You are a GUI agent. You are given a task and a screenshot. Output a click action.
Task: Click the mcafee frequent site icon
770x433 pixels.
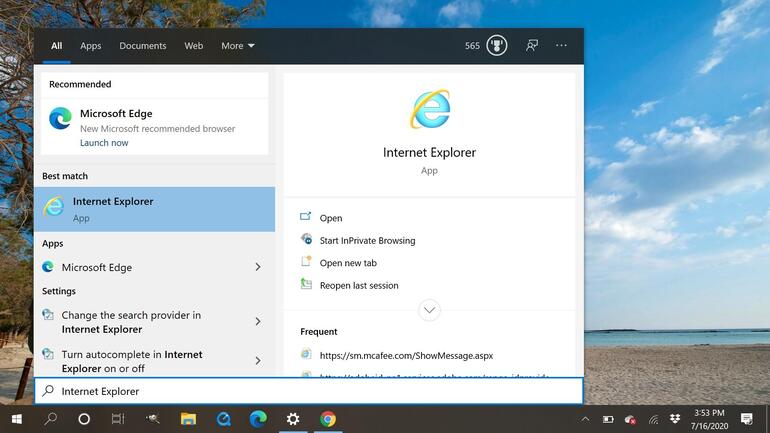tap(306, 354)
